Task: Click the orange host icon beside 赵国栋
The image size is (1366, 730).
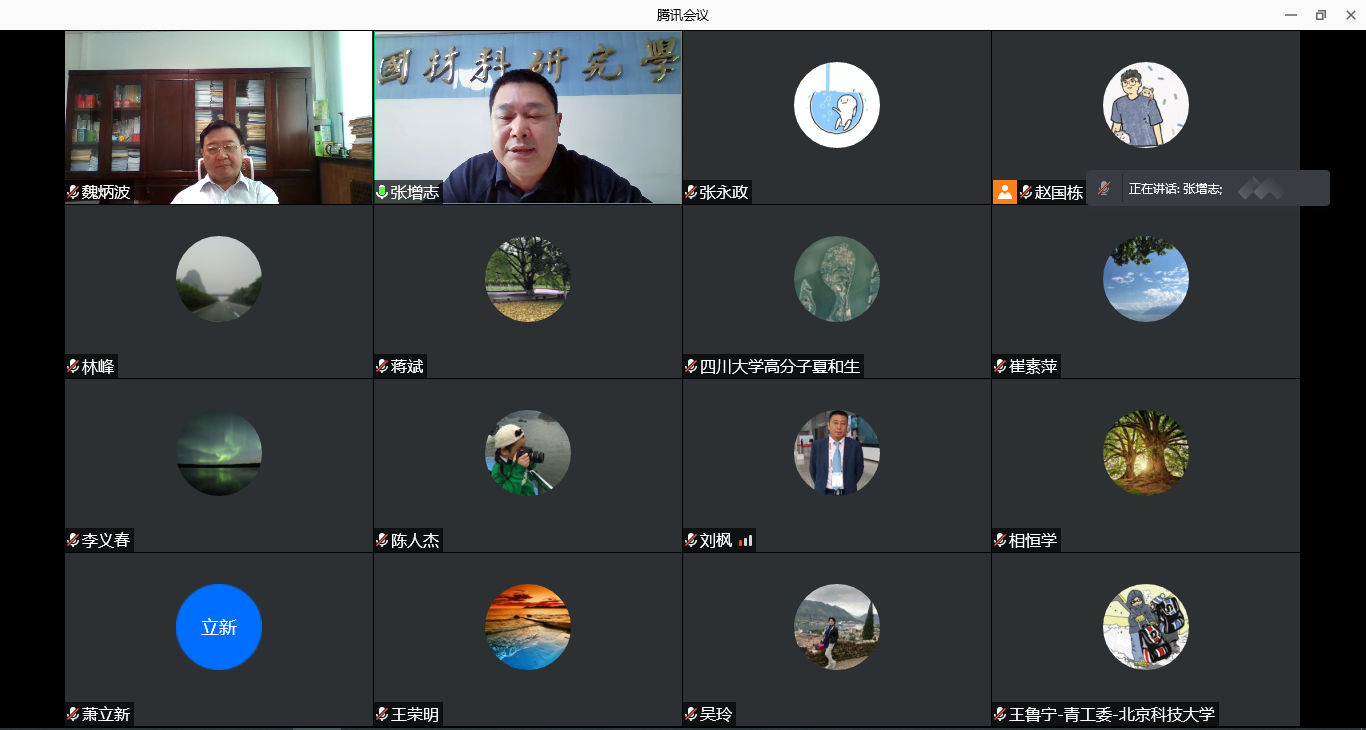Action: click(x=1004, y=192)
